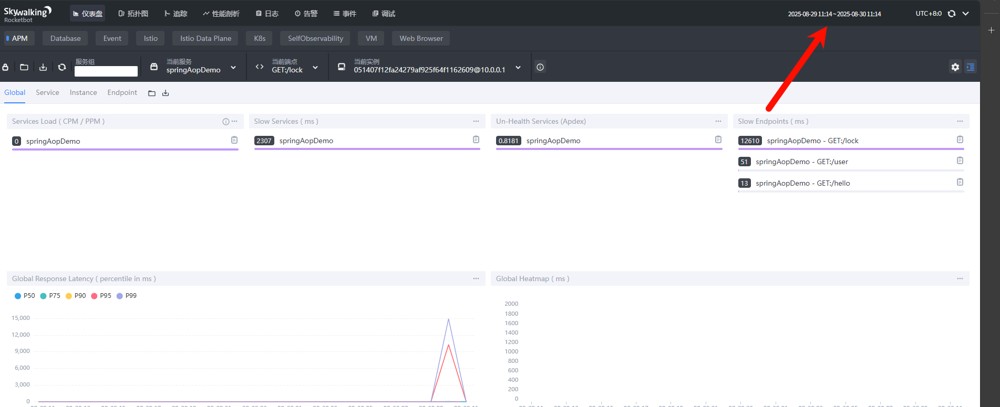Open the more options of Slow Services panel
Viewport: 1000px width, 407px height.
pos(476,121)
